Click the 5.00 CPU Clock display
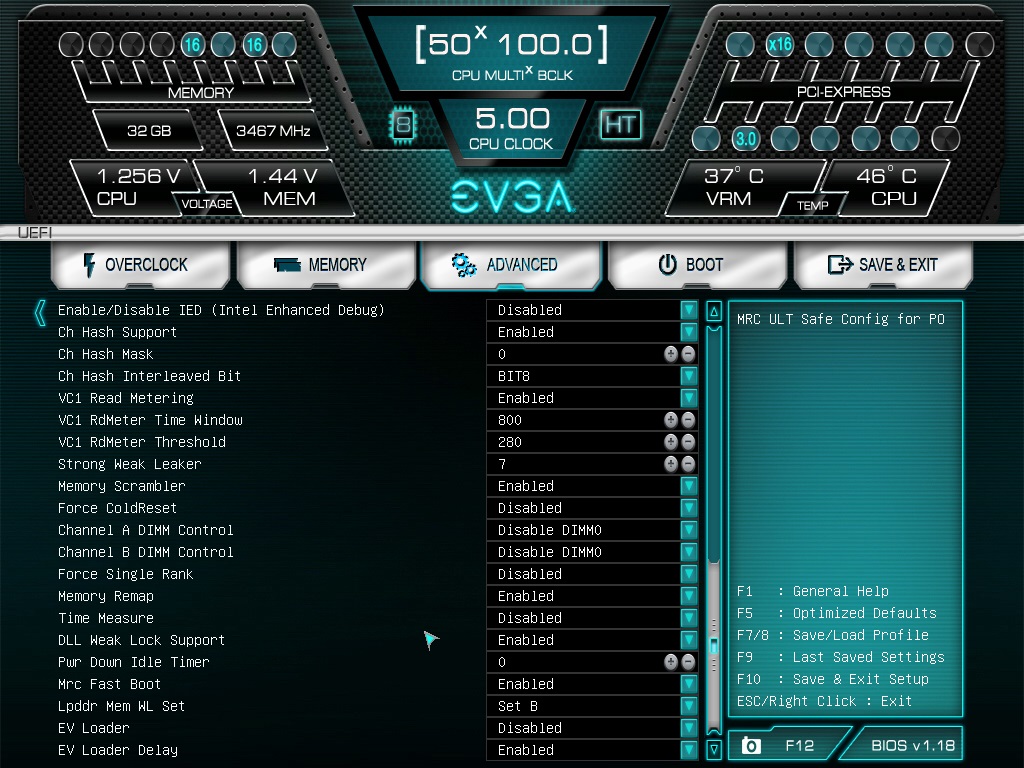This screenshot has width=1024, height=768. 511,129
